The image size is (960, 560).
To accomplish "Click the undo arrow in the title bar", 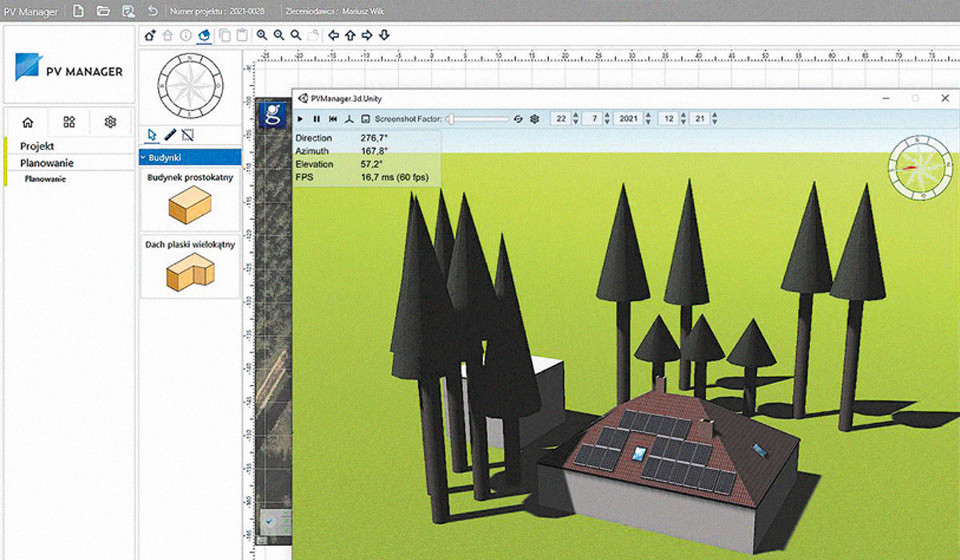I will 152,11.
